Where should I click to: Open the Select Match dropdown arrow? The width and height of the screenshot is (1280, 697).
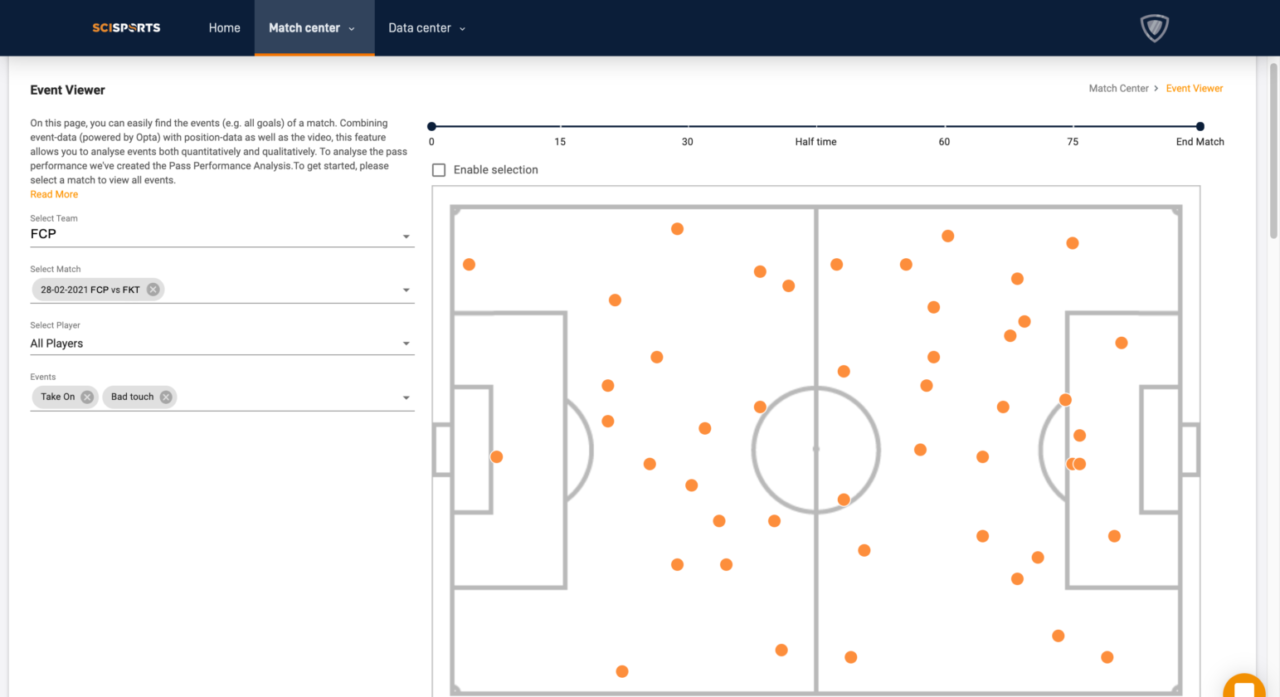pyautogui.click(x=406, y=291)
